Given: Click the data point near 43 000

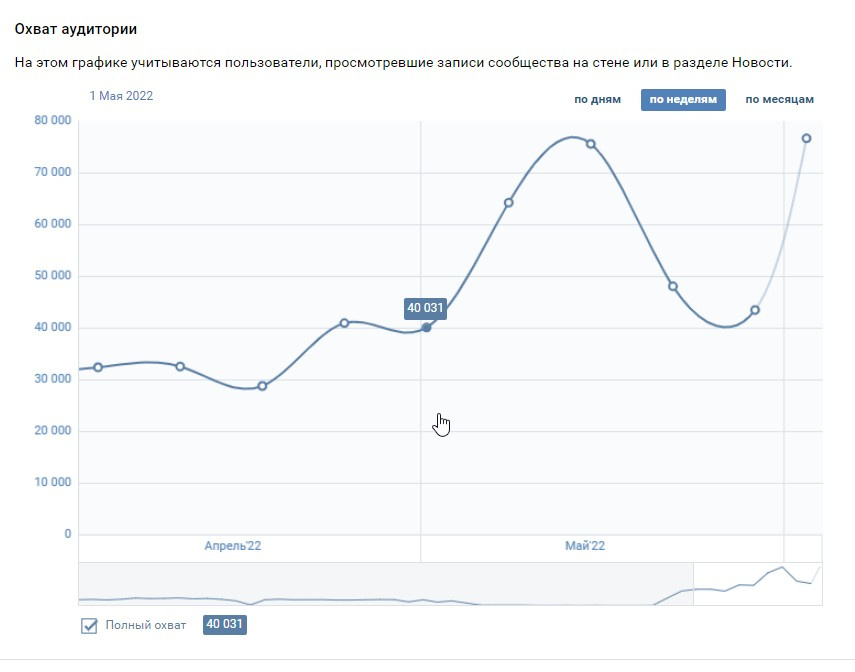Looking at the screenshot, I should [755, 310].
